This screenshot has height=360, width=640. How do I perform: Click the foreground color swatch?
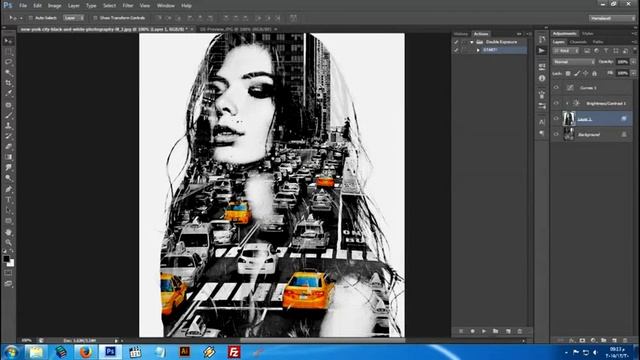(6, 259)
